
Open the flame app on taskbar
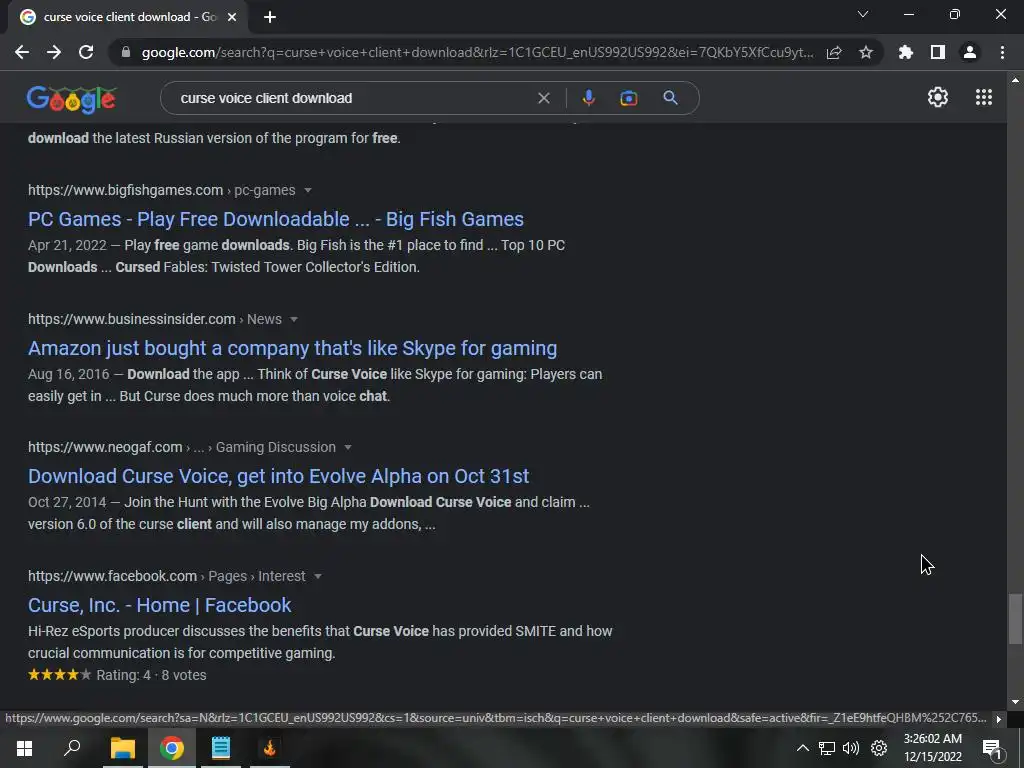[270, 748]
